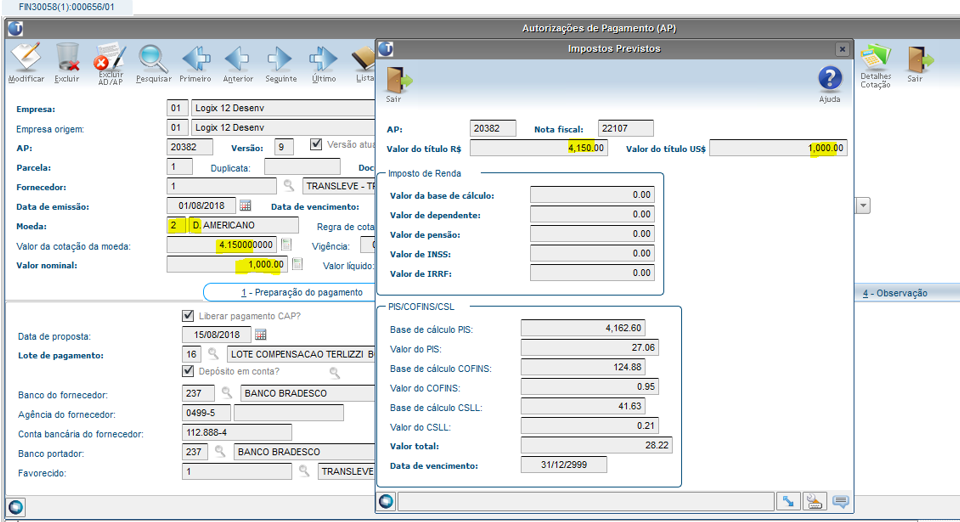Viewport: 960px width, 522px height.
Task: Open Pesquisar magnifying glass tool
Action: pyautogui.click(x=153, y=58)
